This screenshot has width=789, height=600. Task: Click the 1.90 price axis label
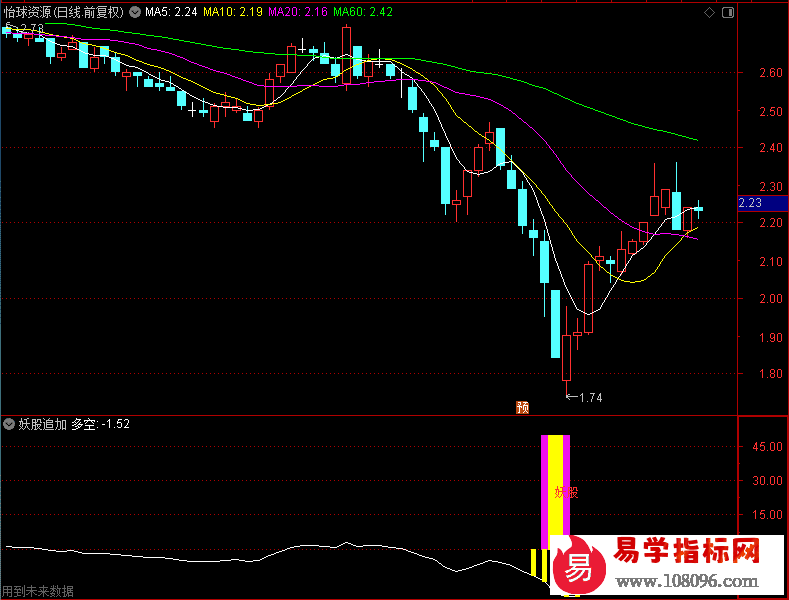770,337
